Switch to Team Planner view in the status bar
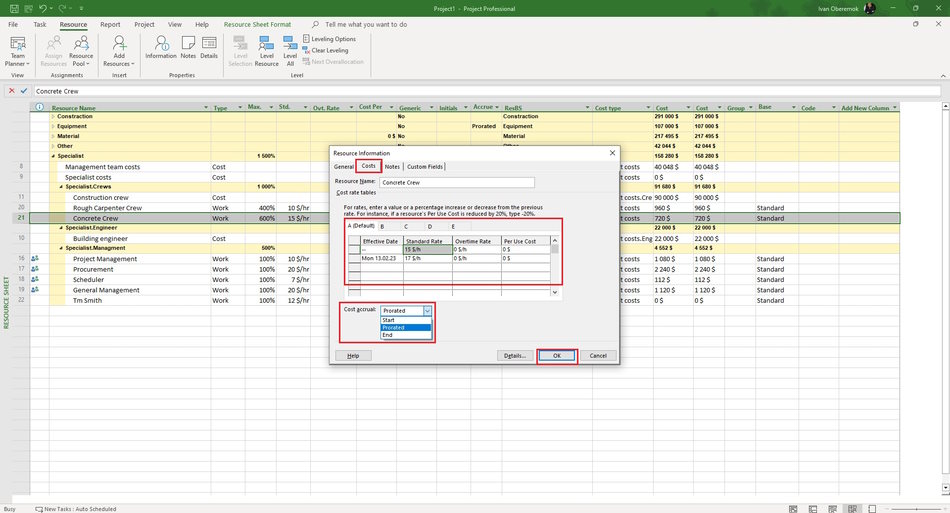 click(x=832, y=509)
